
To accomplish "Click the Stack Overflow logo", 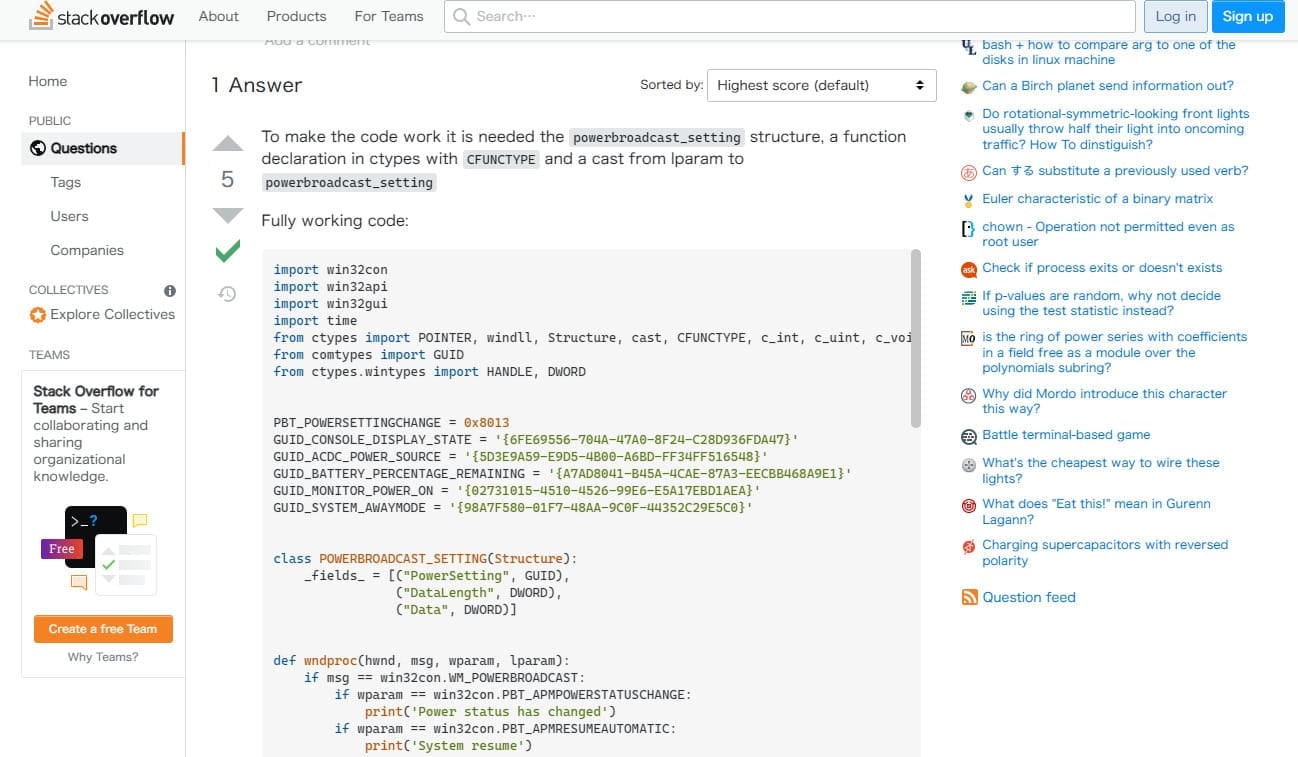I will [x=101, y=16].
